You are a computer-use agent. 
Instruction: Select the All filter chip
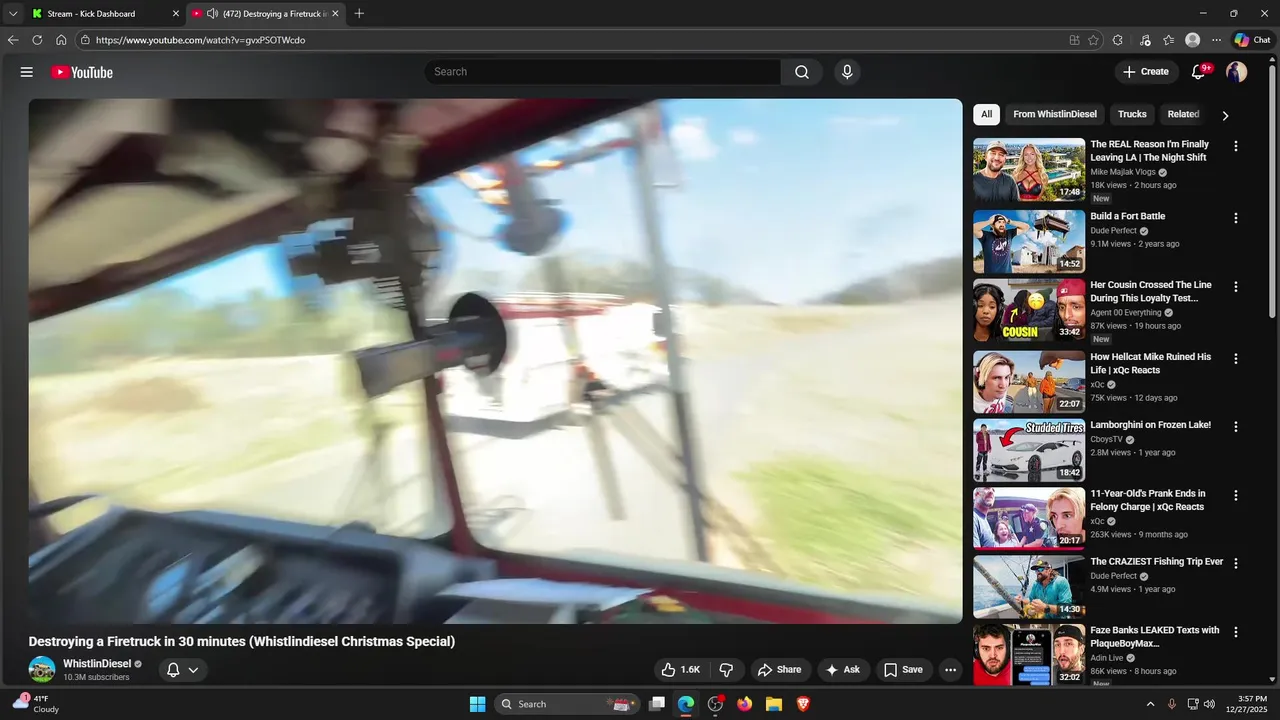(986, 114)
